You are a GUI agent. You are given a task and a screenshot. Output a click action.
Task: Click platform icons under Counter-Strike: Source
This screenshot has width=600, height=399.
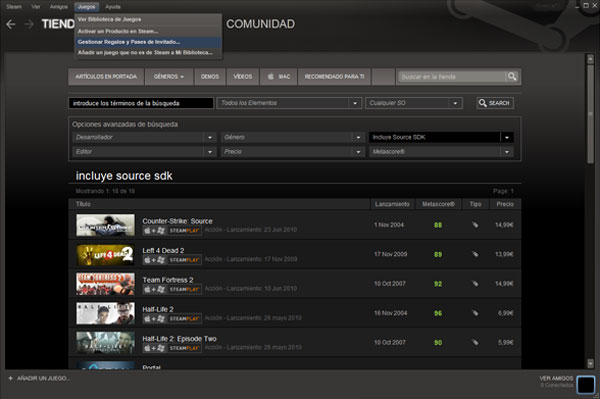coord(155,230)
